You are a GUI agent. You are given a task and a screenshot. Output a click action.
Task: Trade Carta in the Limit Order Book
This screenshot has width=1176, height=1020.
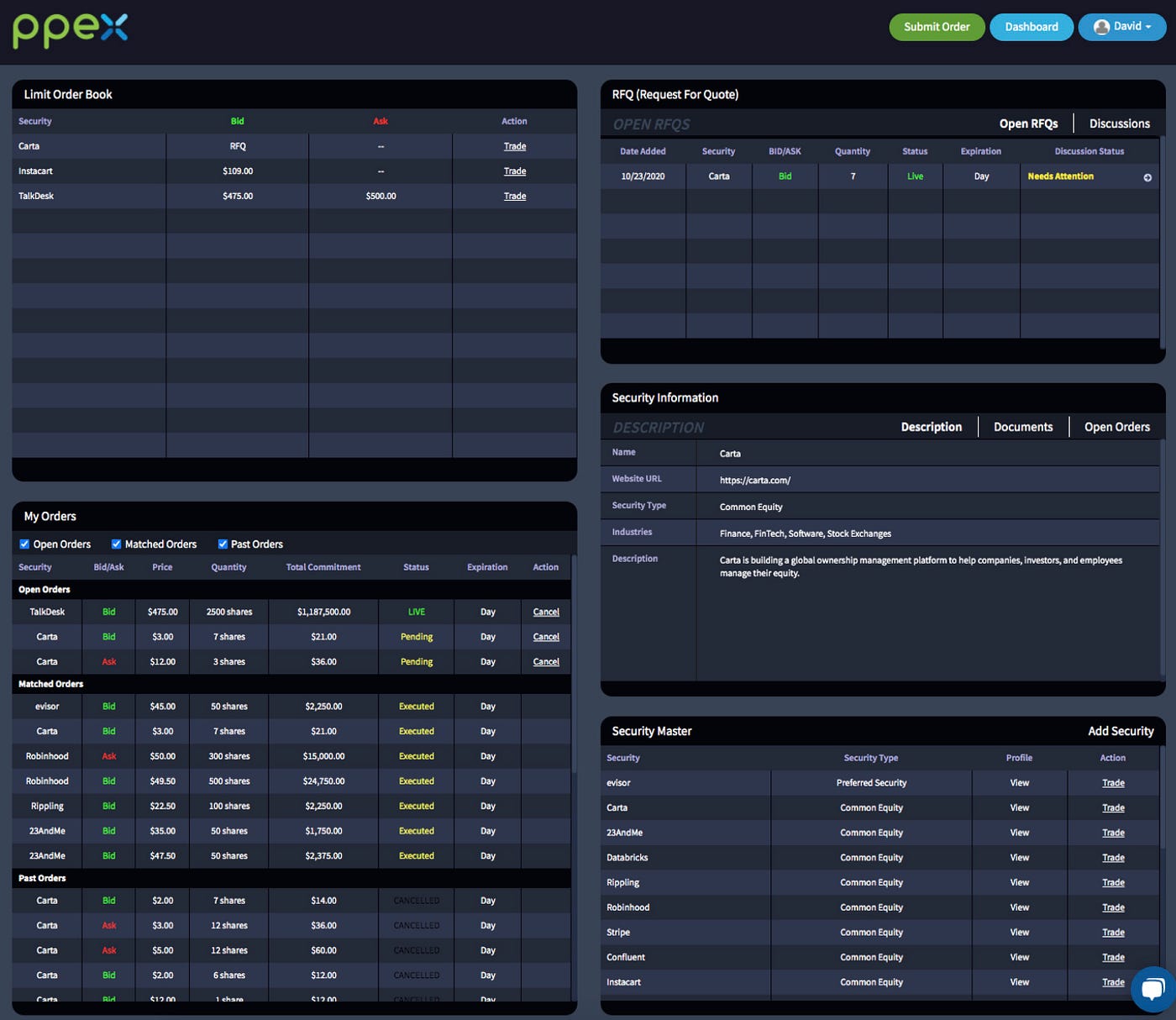(x=515, y=146)
